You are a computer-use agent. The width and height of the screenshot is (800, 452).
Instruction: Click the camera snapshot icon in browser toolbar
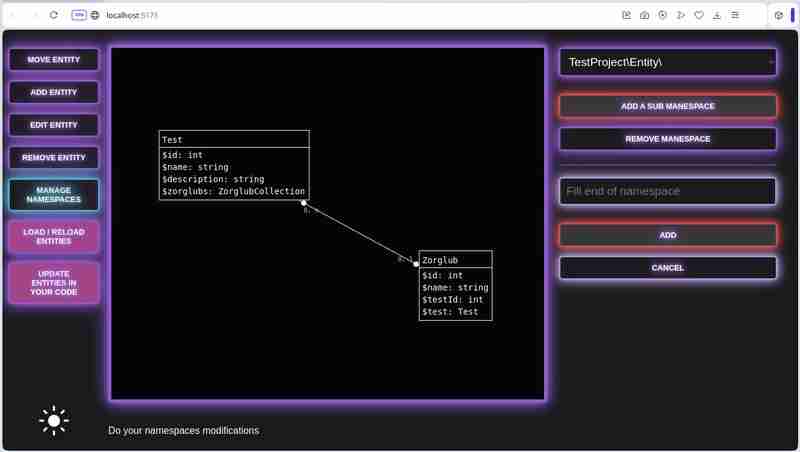644,15
